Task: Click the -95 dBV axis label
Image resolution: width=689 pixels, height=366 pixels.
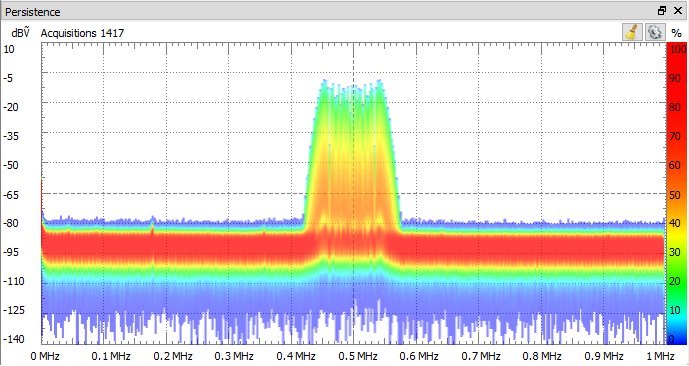Action: pyautogui.click(x=11, y=252)
